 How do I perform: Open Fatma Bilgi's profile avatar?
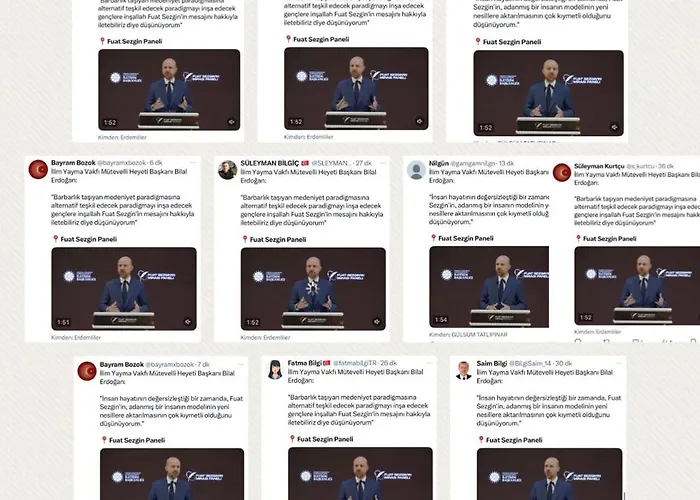pos(275,370)
